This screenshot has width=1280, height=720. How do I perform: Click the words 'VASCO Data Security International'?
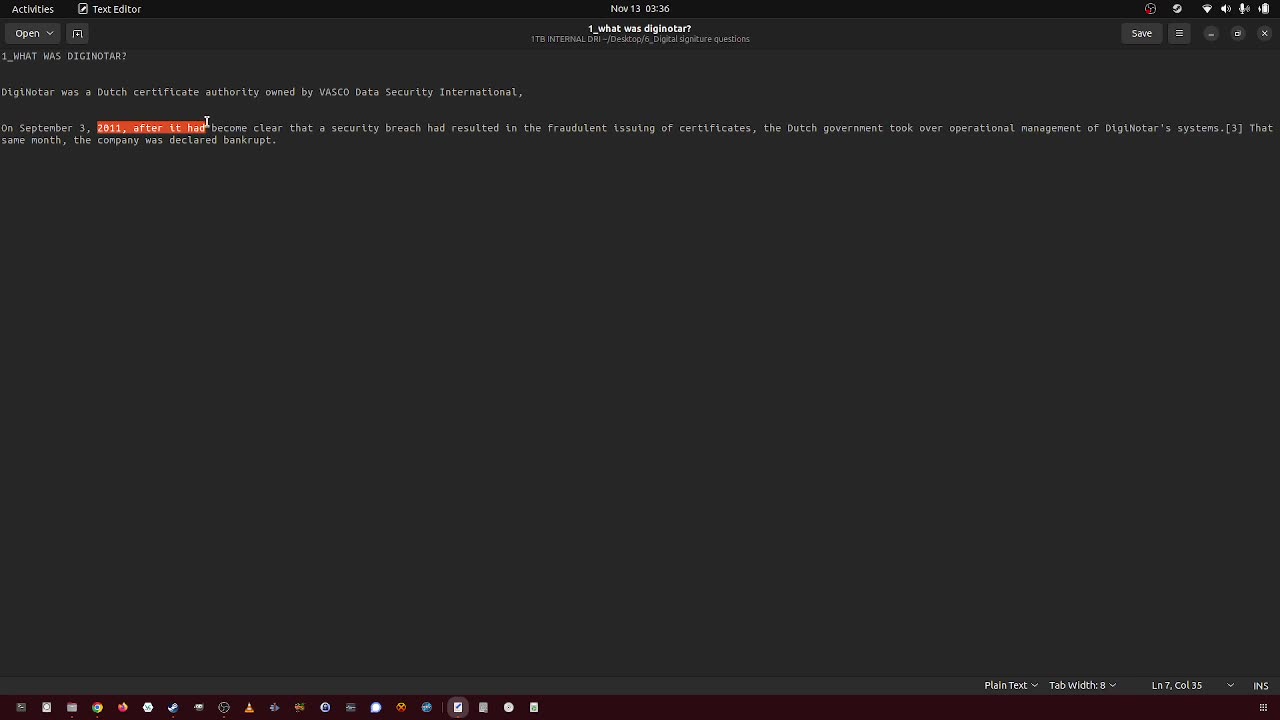418,92
